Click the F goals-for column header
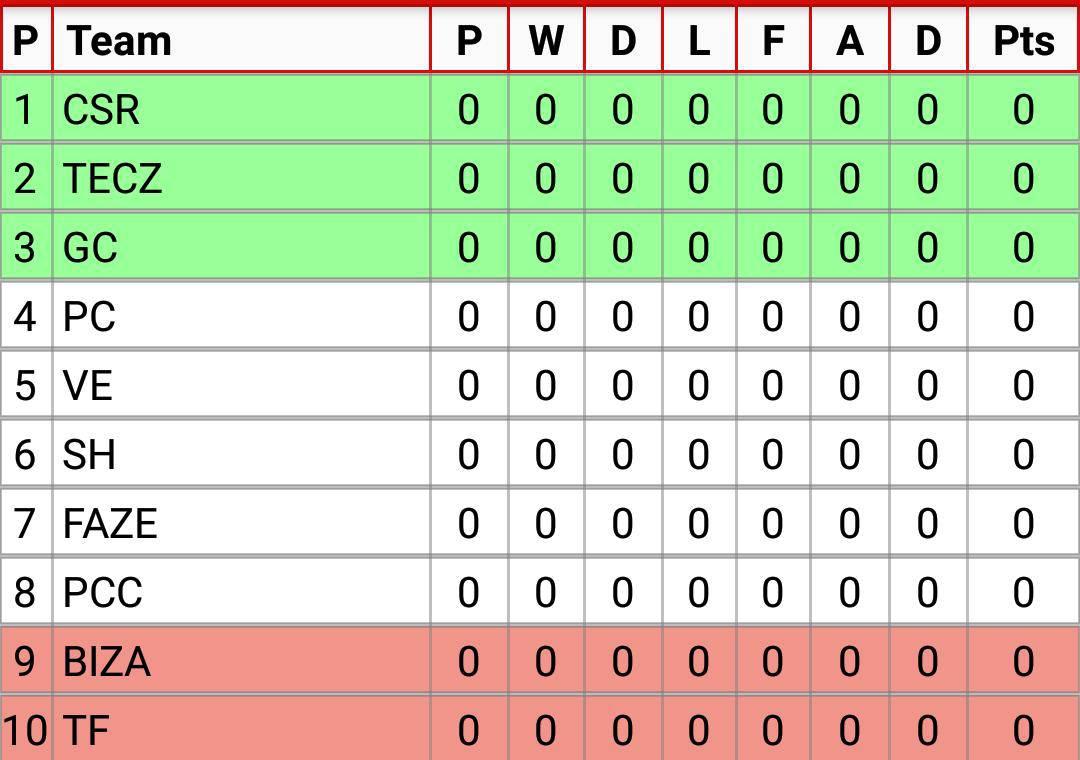The image size is (1080, 760). [x=773, y=39]
